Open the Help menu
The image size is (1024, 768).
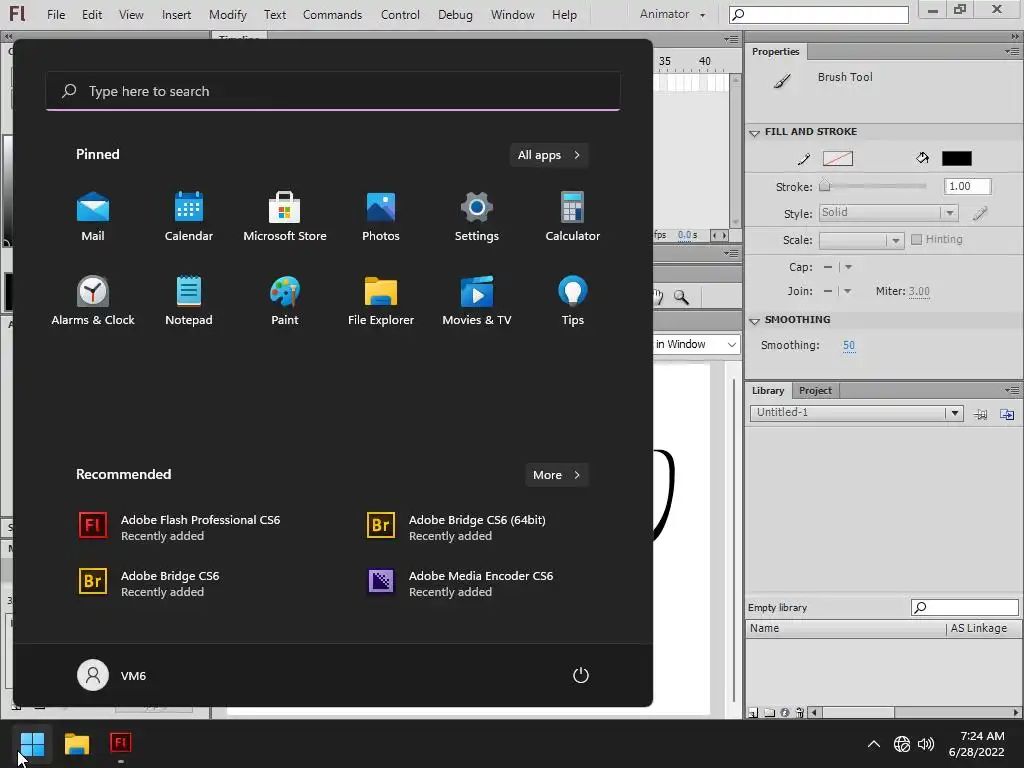564,14
